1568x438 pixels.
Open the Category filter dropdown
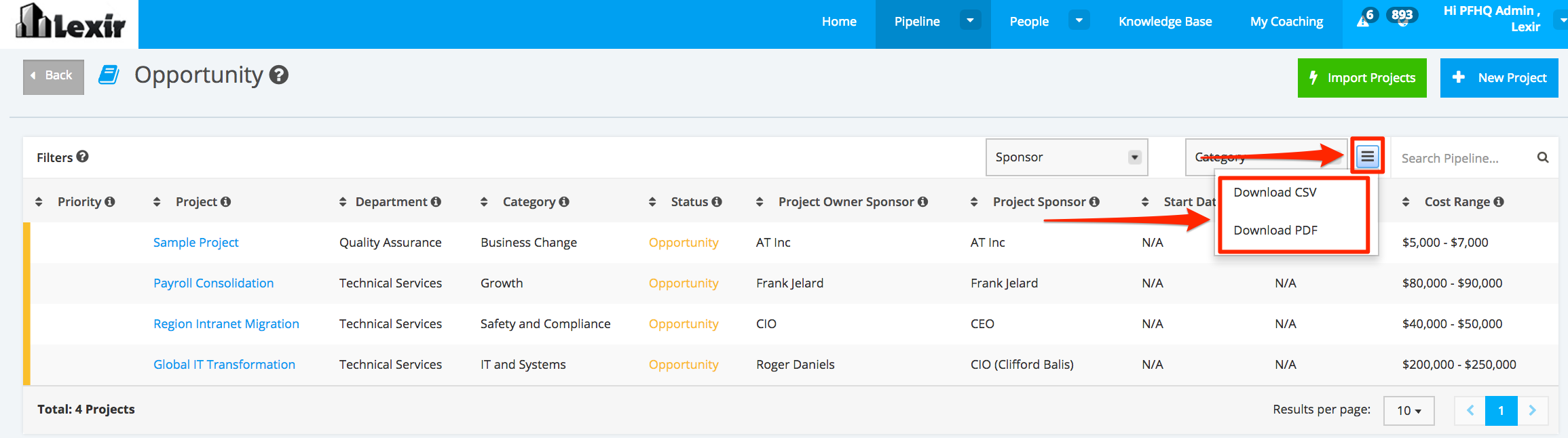[1267, 157]
